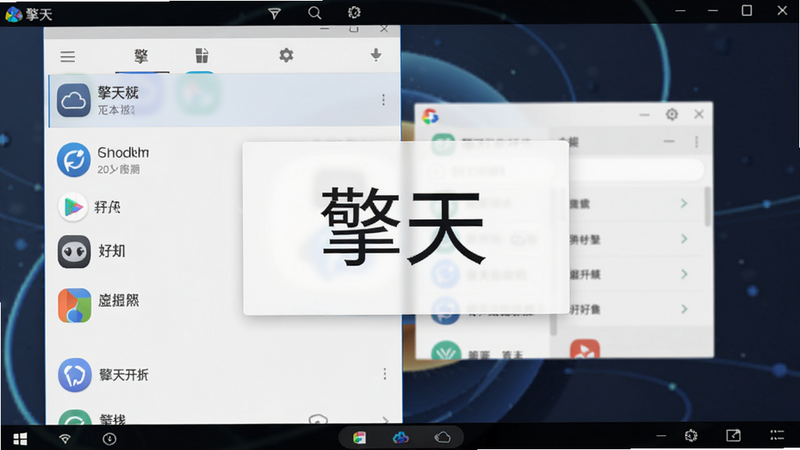The width and height of the screenshot is (800, 450).
Task: Open the gear settings in the left panel toolbar
Action: click(286, 55)
